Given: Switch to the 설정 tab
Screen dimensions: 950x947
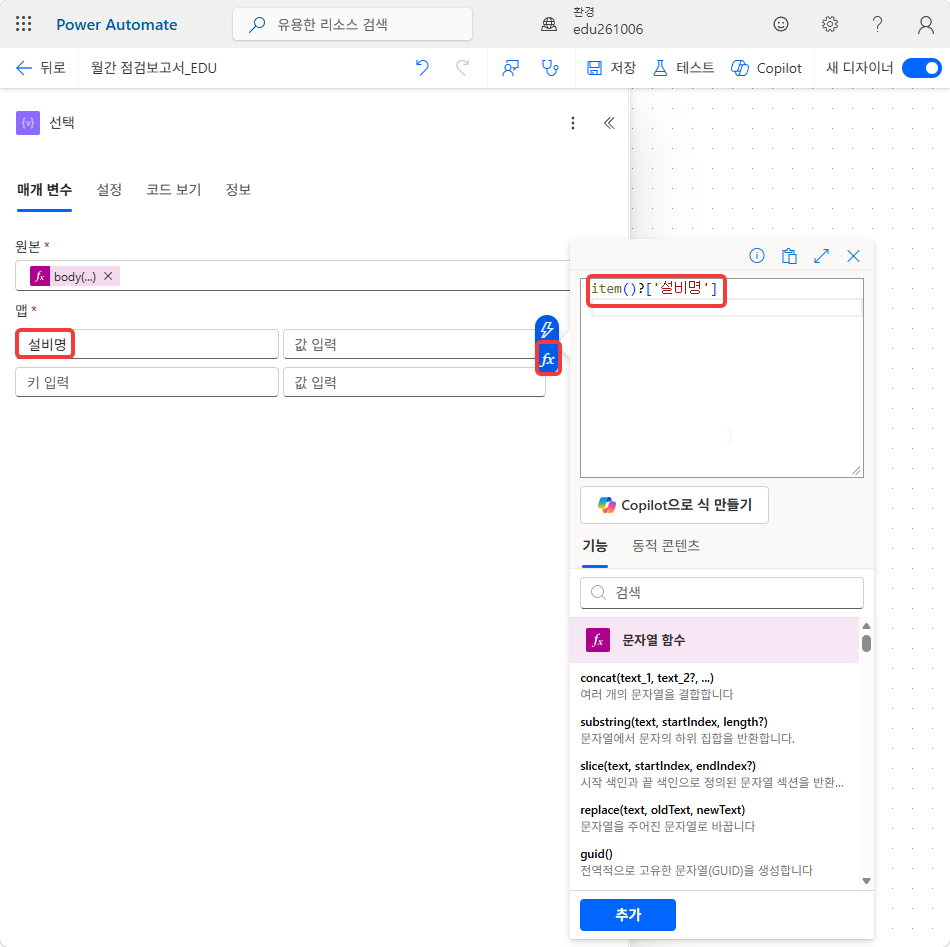Looking at the screenshot, I should click(109, 190).
